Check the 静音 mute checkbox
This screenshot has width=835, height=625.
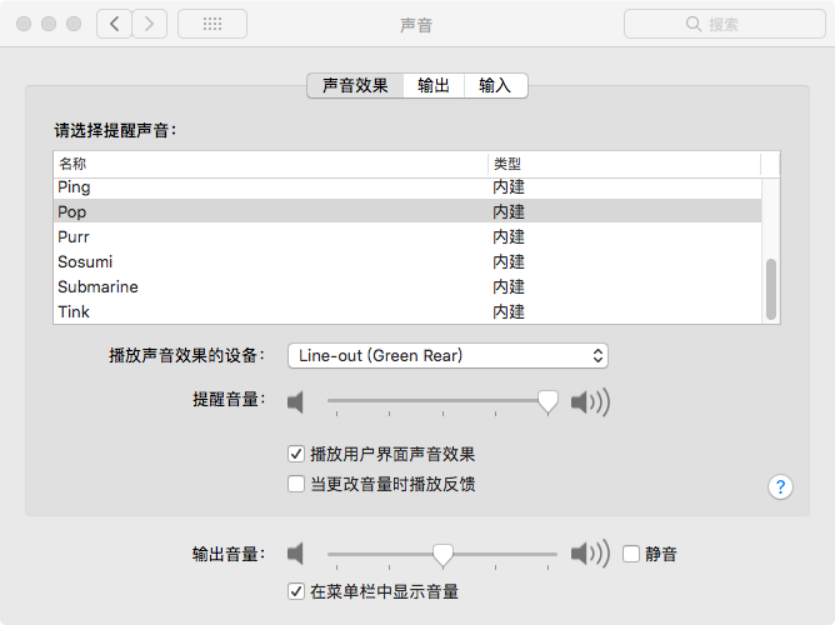tap(633, 553)
